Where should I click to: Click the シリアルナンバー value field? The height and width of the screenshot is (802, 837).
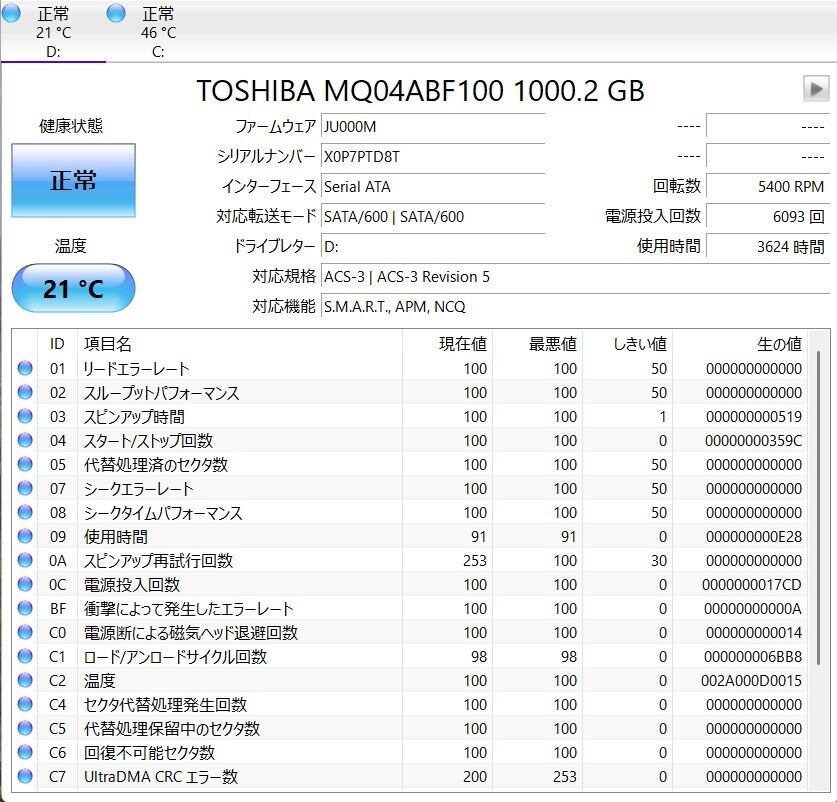click(x=432, y=157)
